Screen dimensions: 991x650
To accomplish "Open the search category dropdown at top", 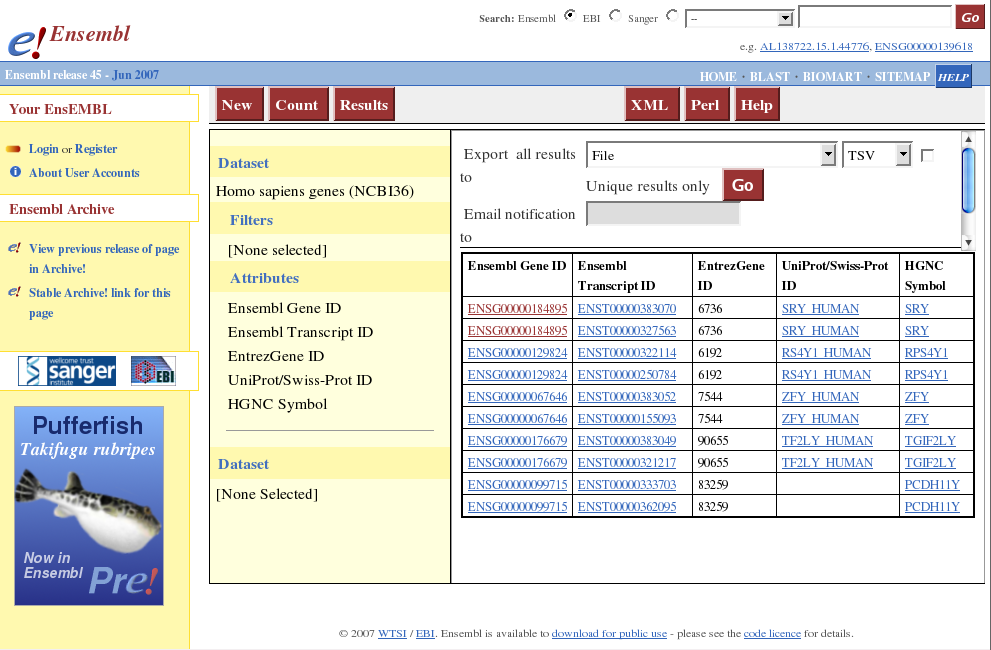I will coord(739,18).
